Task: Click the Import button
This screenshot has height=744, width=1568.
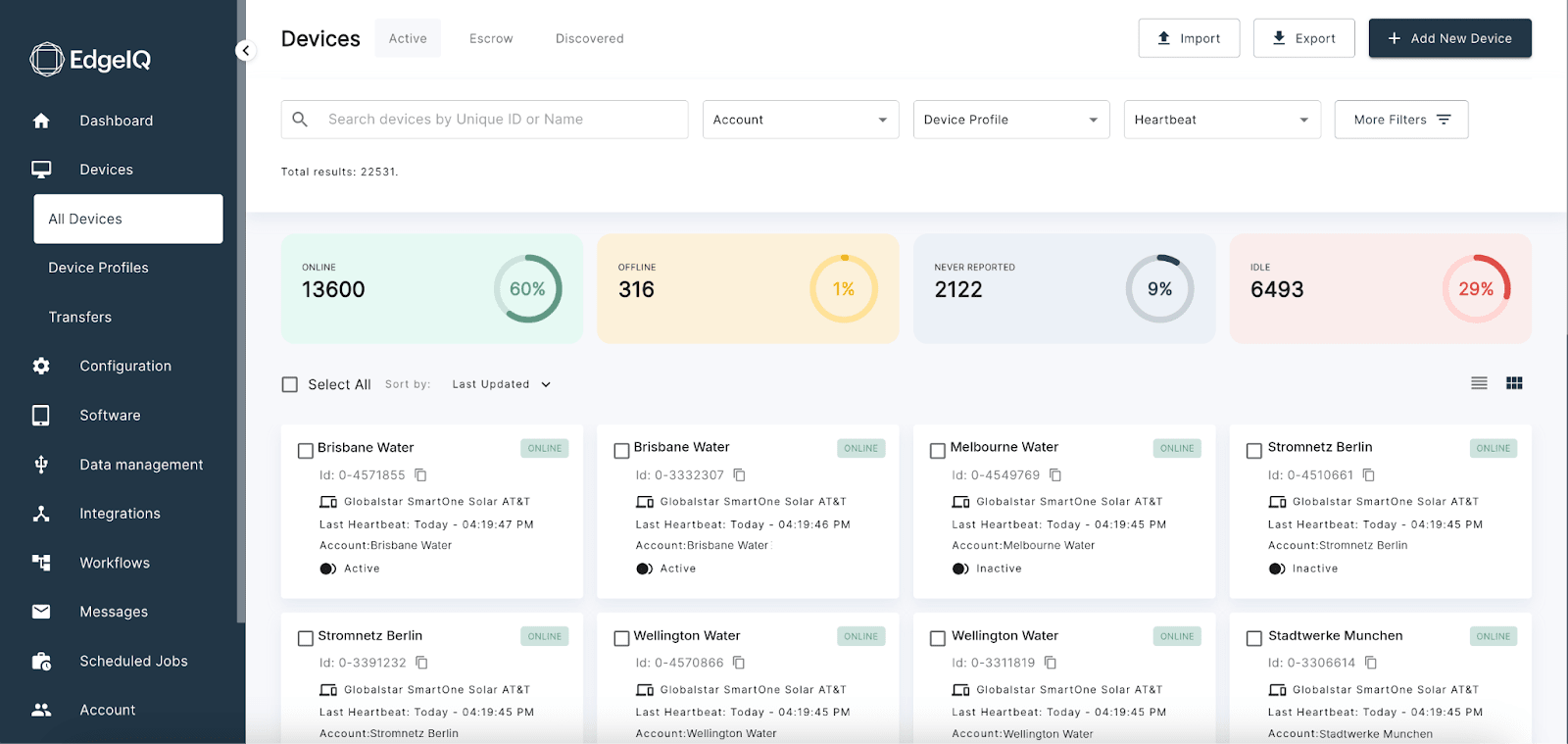Action: [1189, 38]
